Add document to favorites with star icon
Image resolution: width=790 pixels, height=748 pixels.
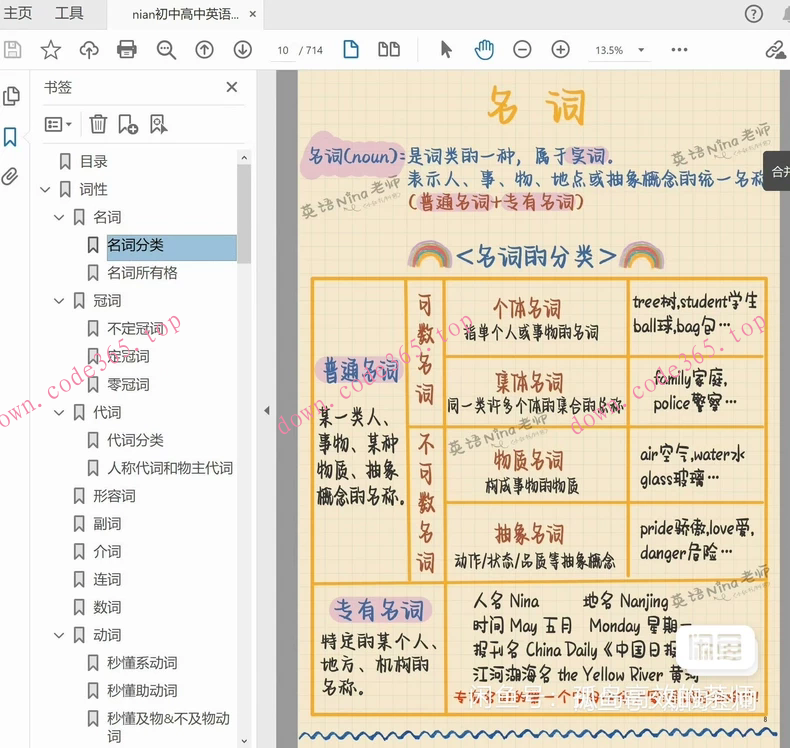(x=51, y=50)
